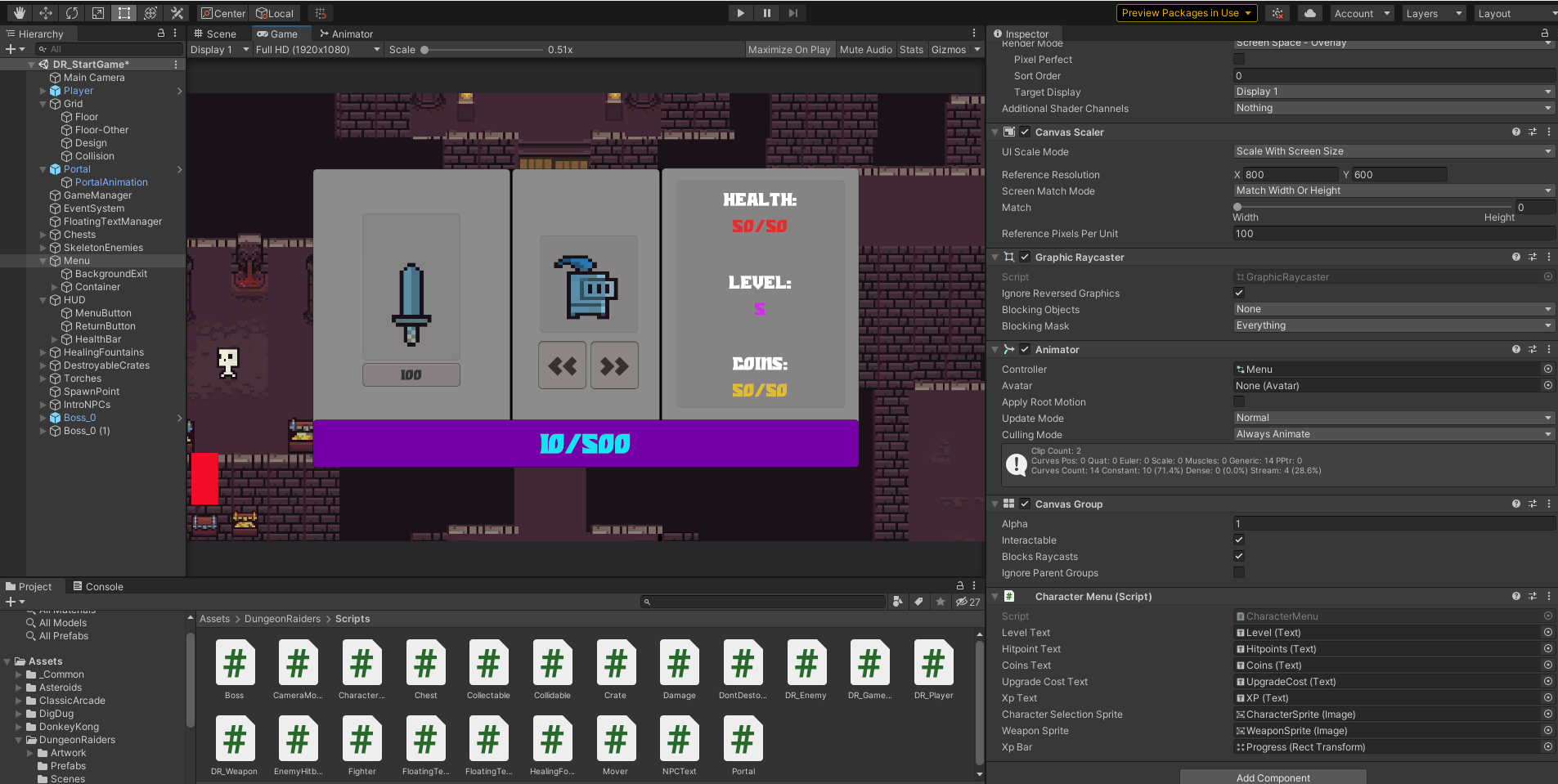Open UI Scale Mode dropdown
This screenshot has width=1558, height=784.
pyautogui.click(x=1394, y=151)
